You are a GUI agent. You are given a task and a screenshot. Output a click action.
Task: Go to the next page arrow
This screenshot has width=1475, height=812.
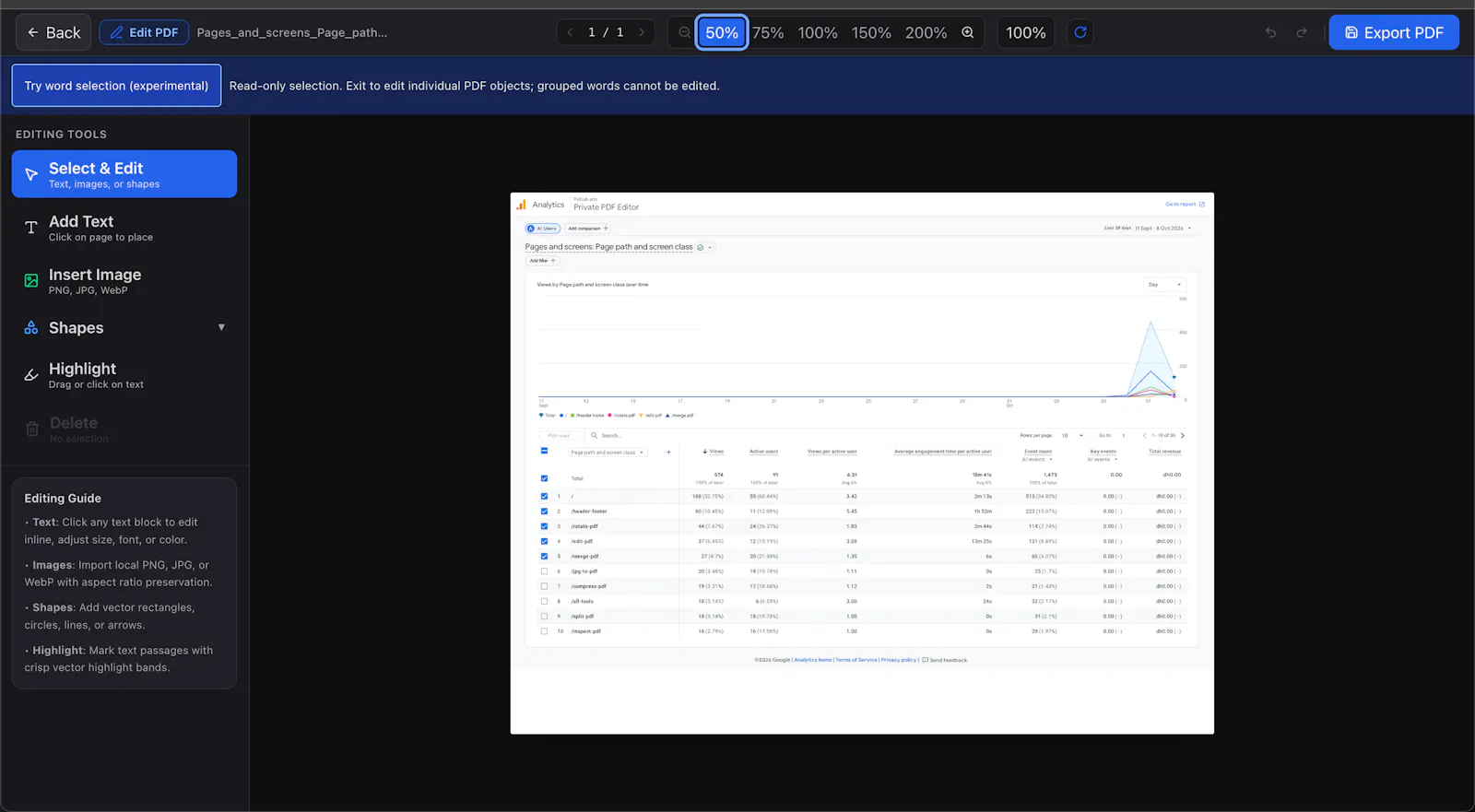coord(642,32)
